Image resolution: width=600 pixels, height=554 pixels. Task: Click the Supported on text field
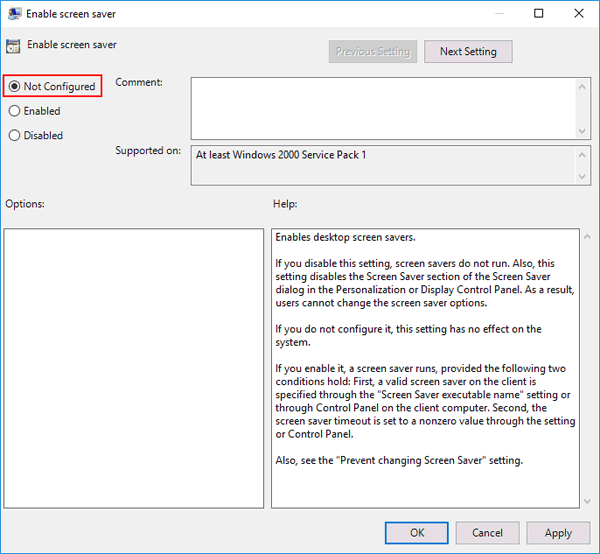(380, 165)
